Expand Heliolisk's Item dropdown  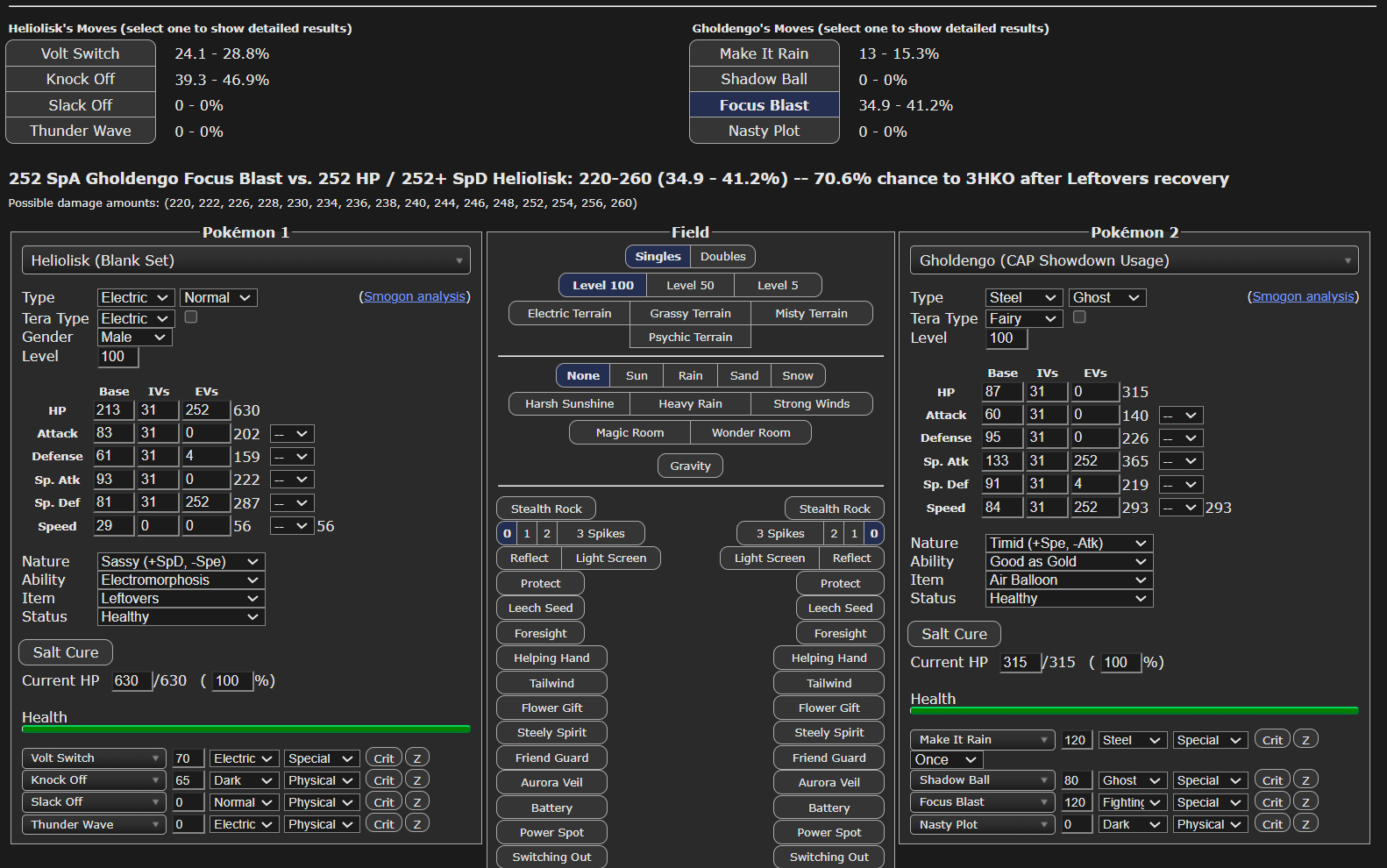180,599
